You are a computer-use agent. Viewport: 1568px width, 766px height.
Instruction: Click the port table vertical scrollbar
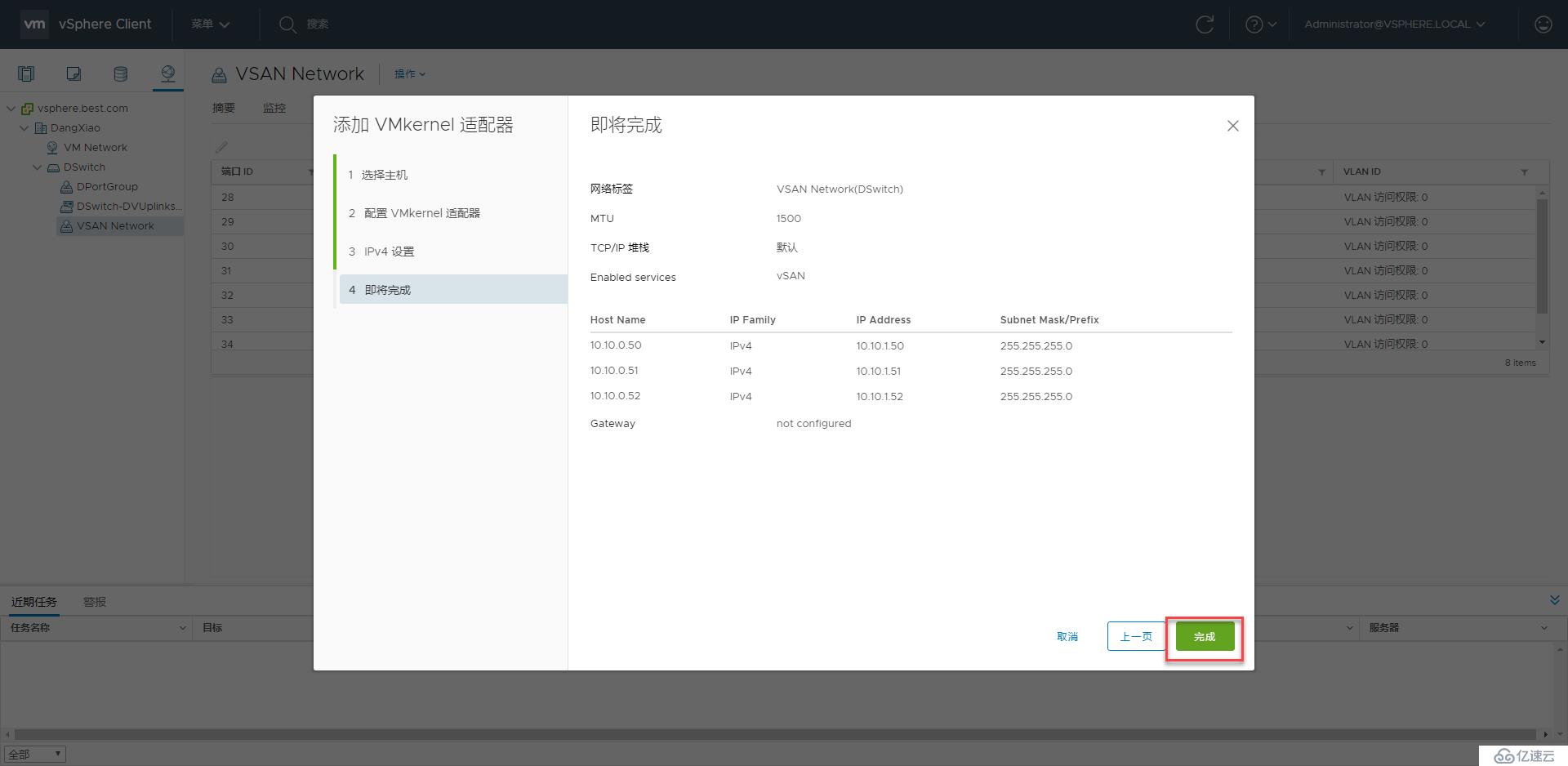pos(1542,256)
